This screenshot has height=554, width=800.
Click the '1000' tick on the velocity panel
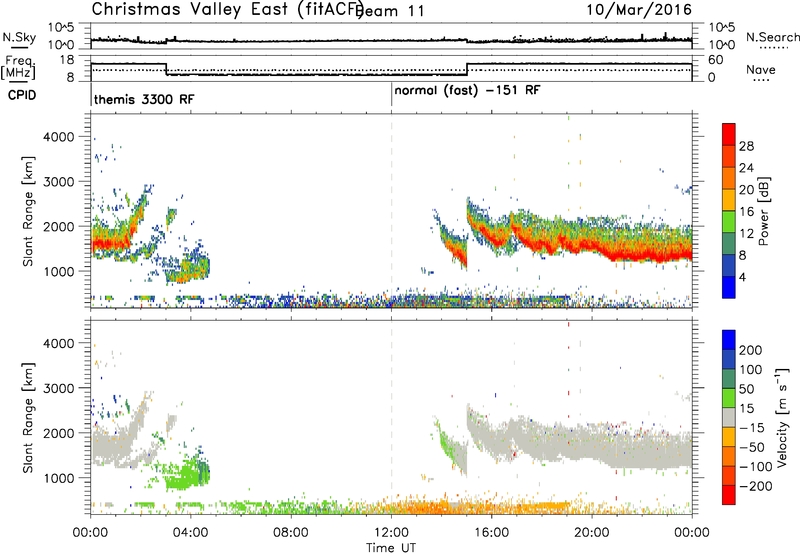click(58, 478)
